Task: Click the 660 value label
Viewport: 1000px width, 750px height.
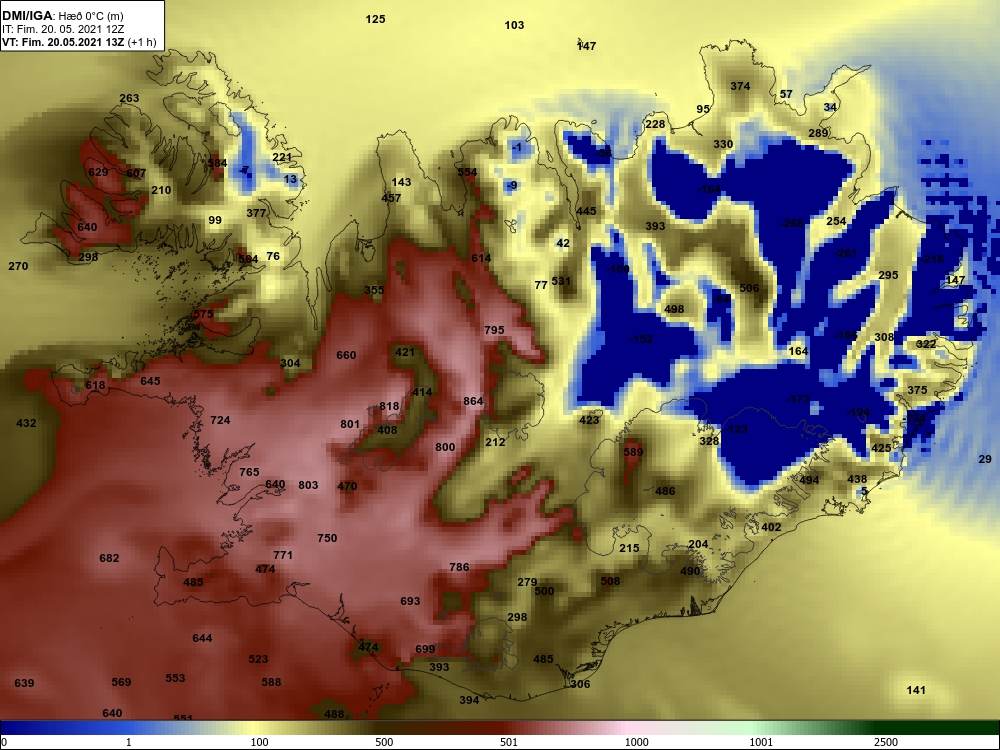Action: click(x=346, y=355)
